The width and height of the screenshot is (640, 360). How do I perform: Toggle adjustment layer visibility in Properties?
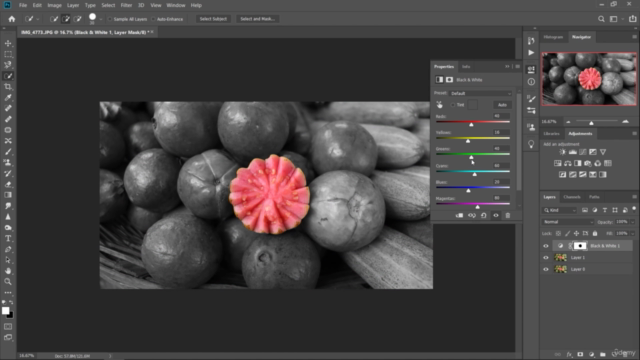click(x=496, y=216)
